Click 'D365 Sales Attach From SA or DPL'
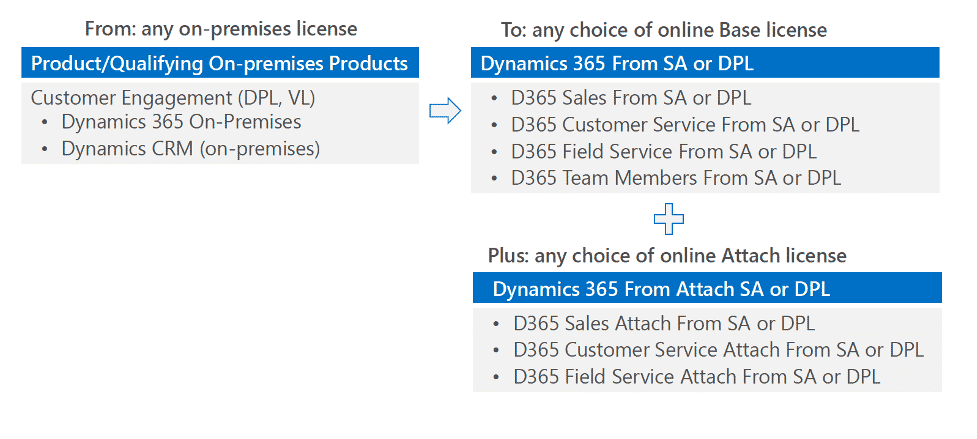 pos(664,324)
